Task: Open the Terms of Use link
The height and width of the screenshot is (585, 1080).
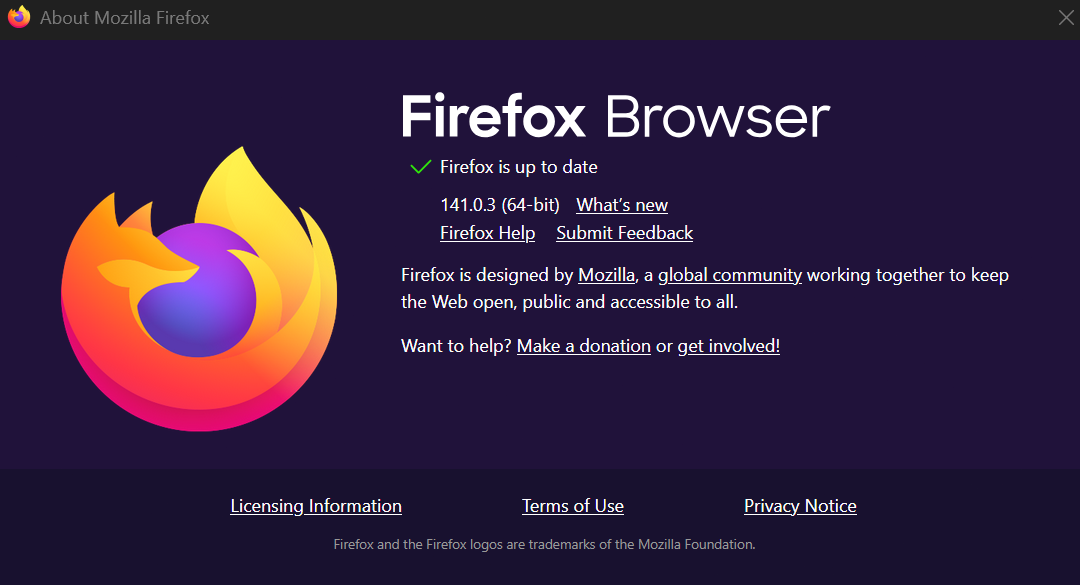Action: point(573,506)
